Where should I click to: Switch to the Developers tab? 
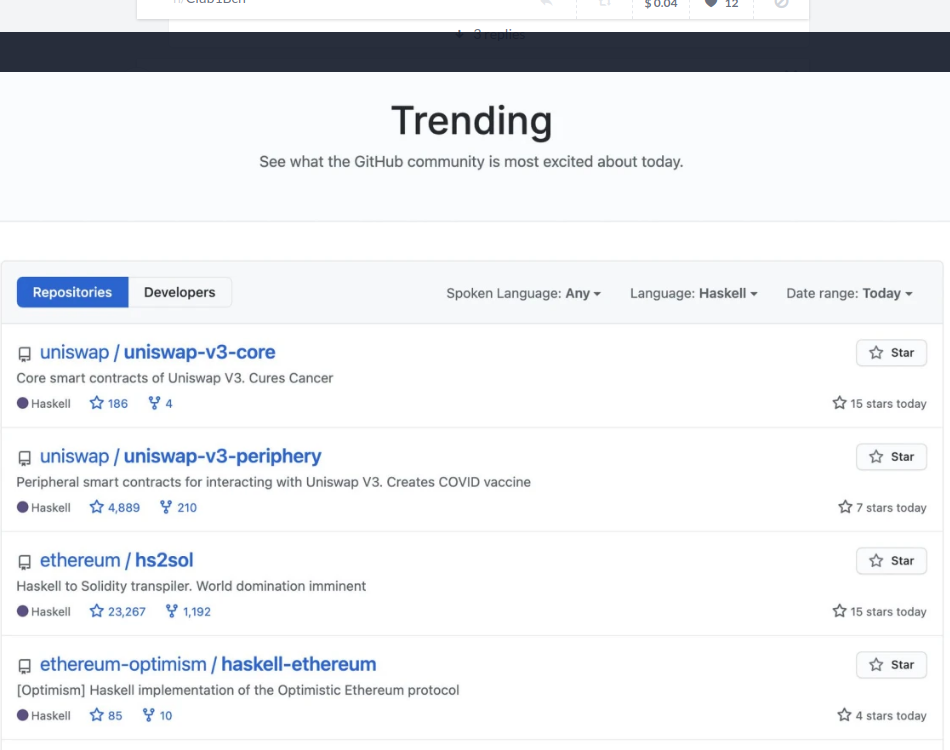[179, 293]
